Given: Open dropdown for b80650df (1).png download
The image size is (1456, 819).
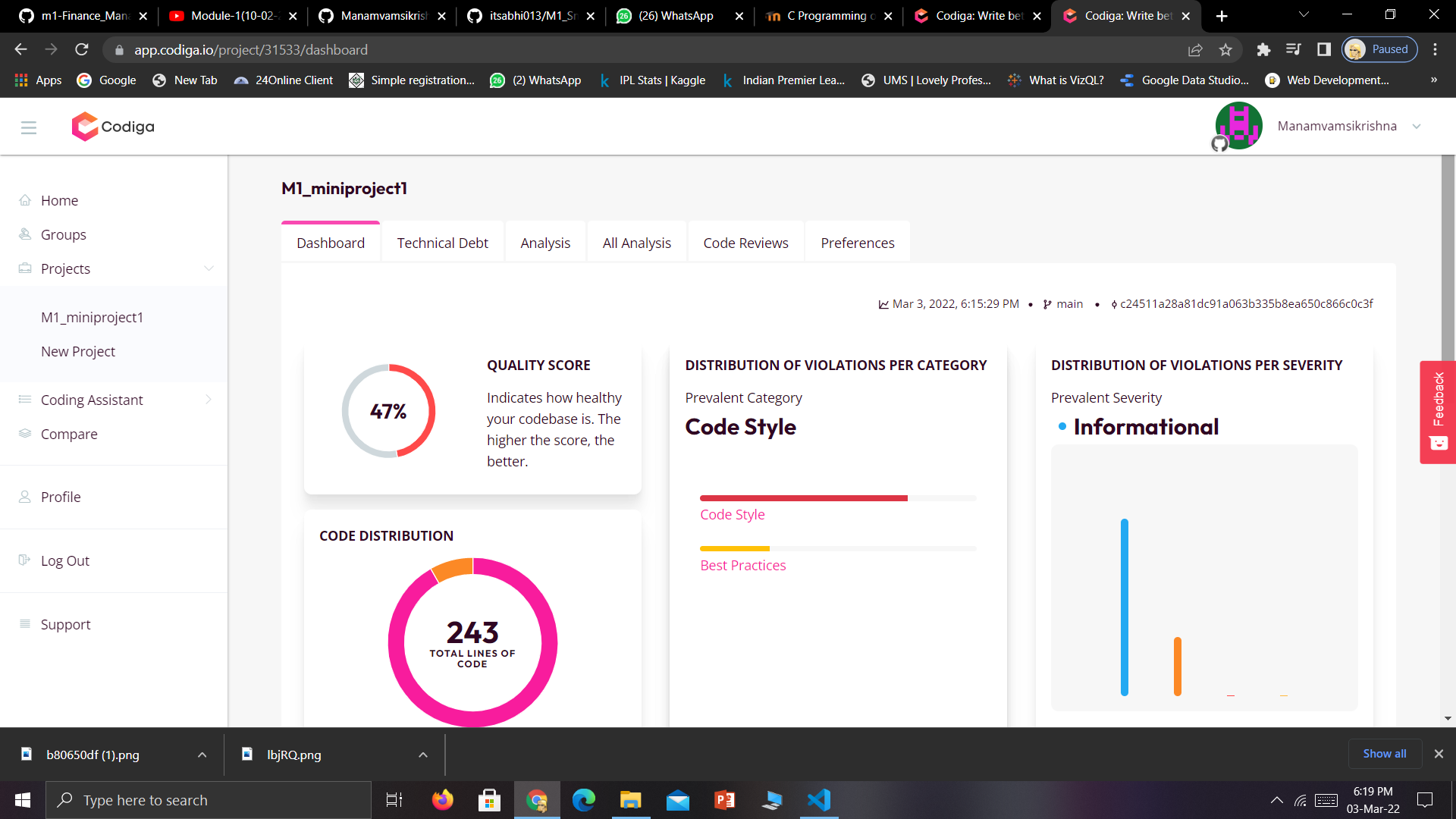Looking at the screenshot, I should pos(202,755).
